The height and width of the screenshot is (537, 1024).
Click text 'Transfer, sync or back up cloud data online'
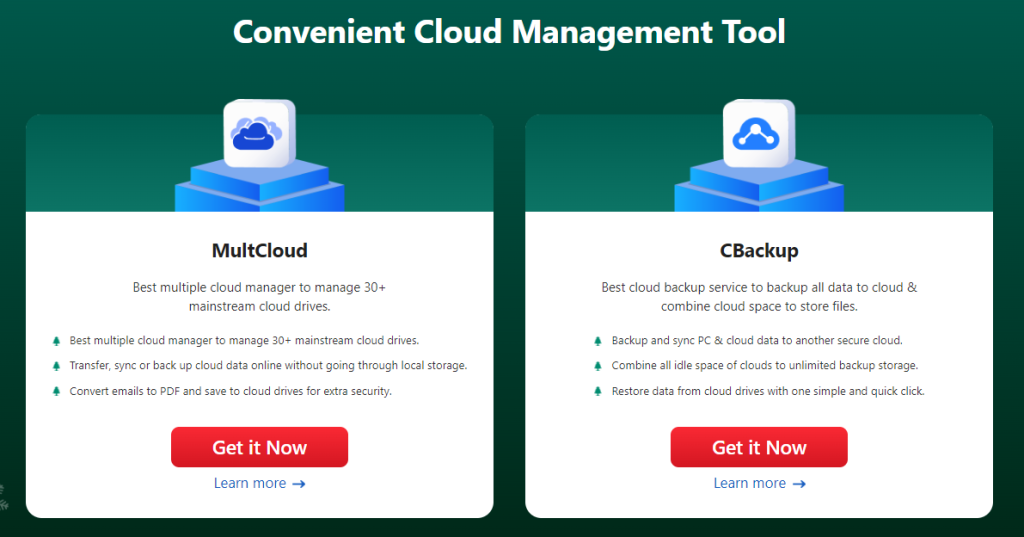pos(176,365)
